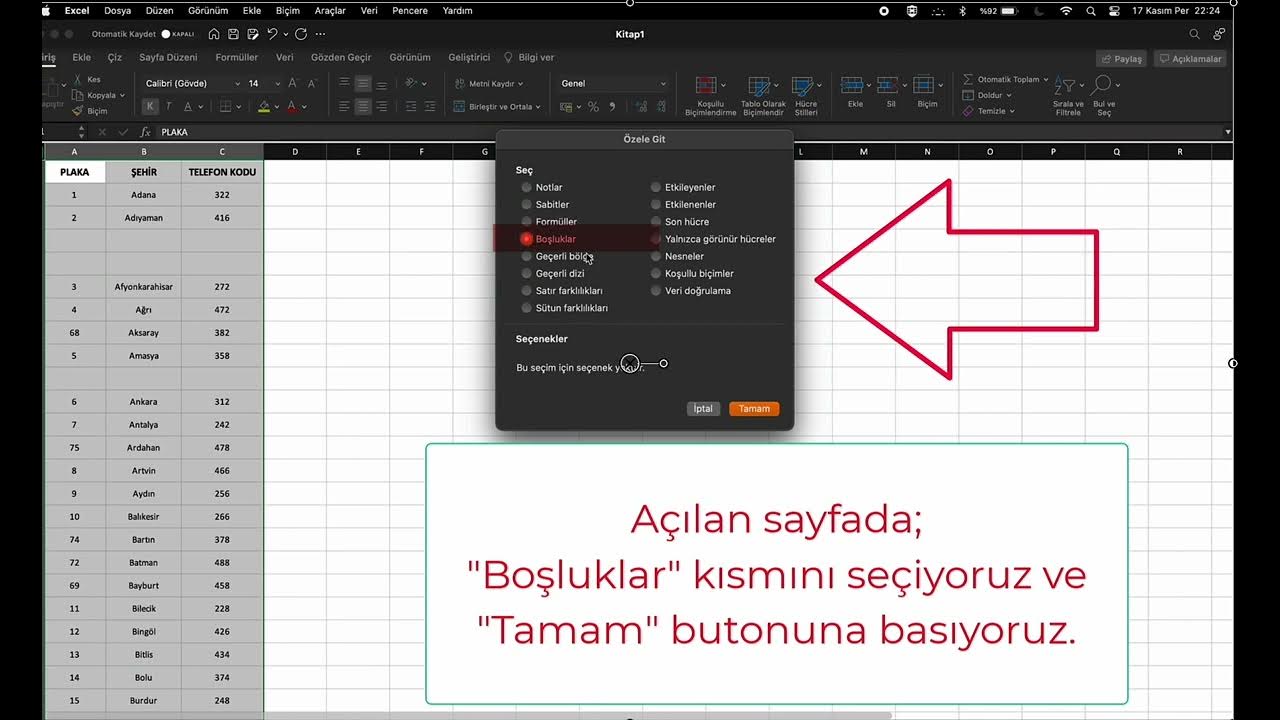Apply comma style number format
This screenshot has width=1280, height=720.
[612, 106]
